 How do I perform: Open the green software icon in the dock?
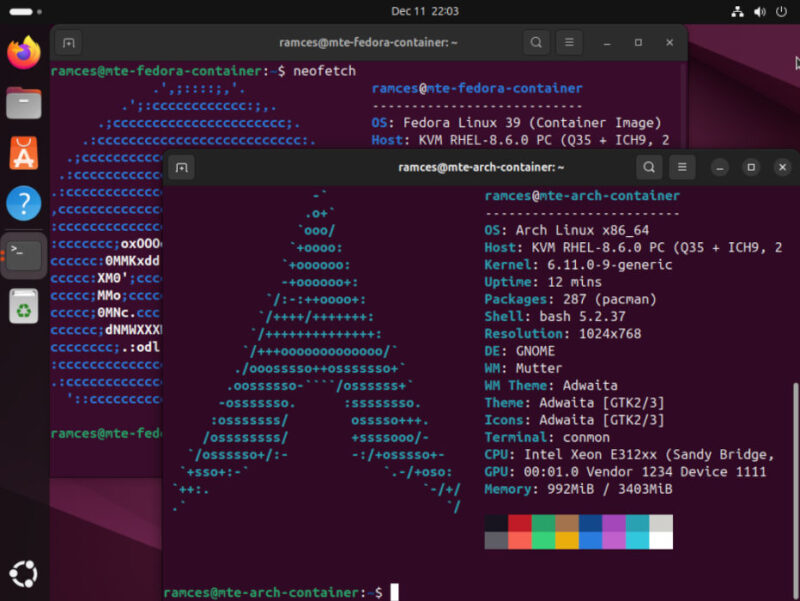22,306
